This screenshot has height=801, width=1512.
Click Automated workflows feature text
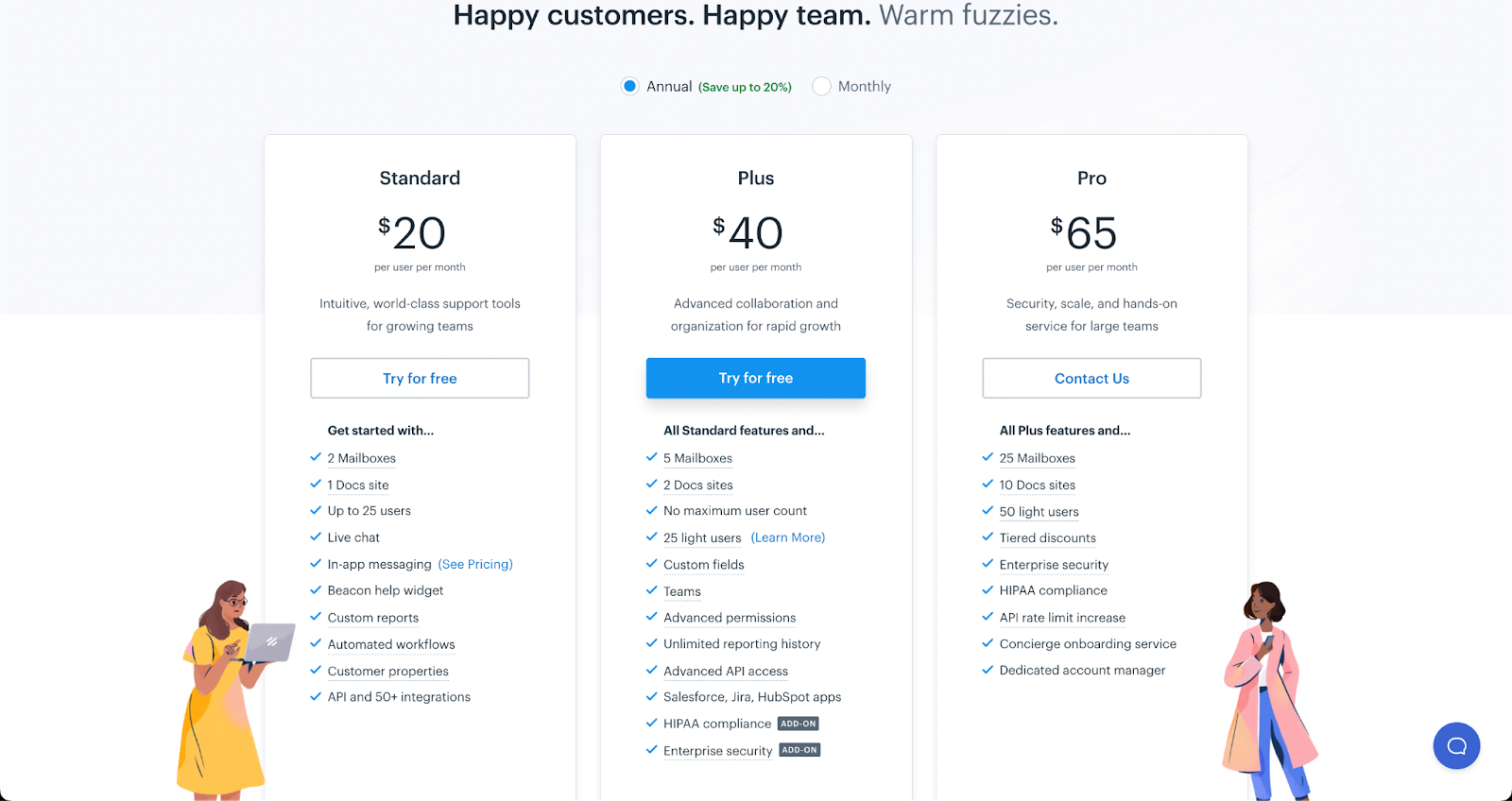[x=391, y=644]
